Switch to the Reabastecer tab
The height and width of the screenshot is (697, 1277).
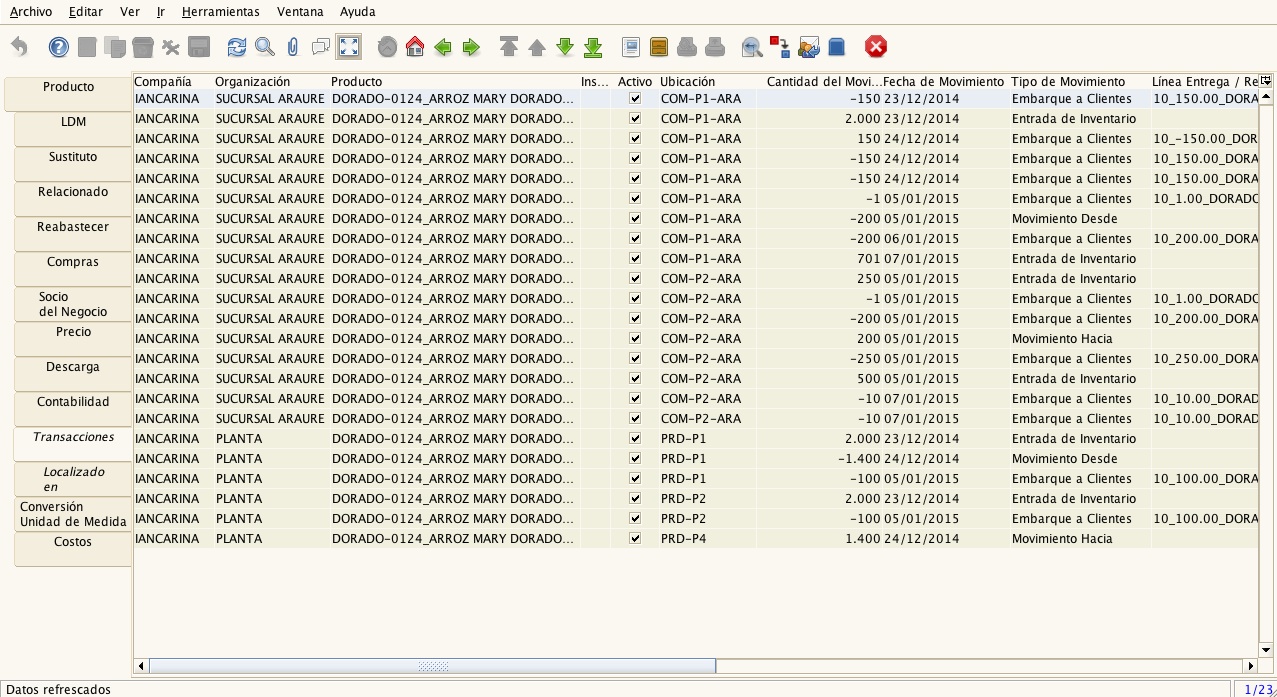73,234
